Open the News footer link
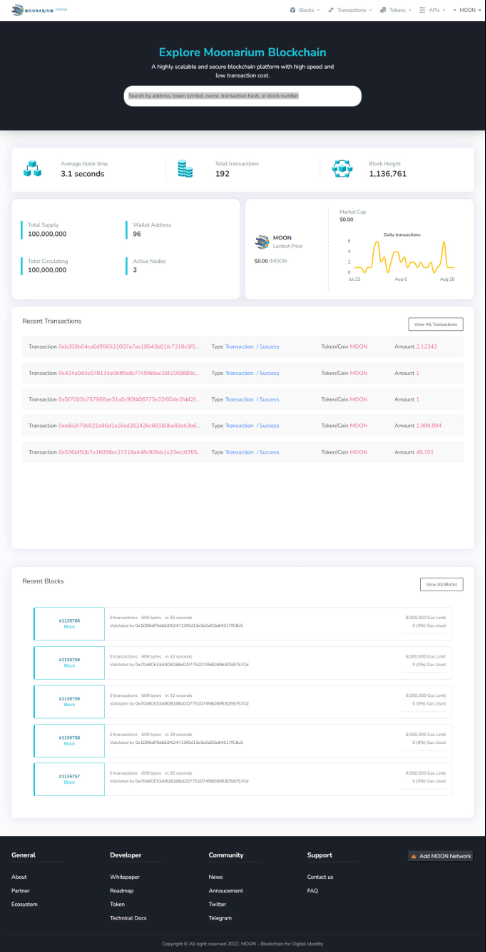486x952 pixels. tap(216, 877)
